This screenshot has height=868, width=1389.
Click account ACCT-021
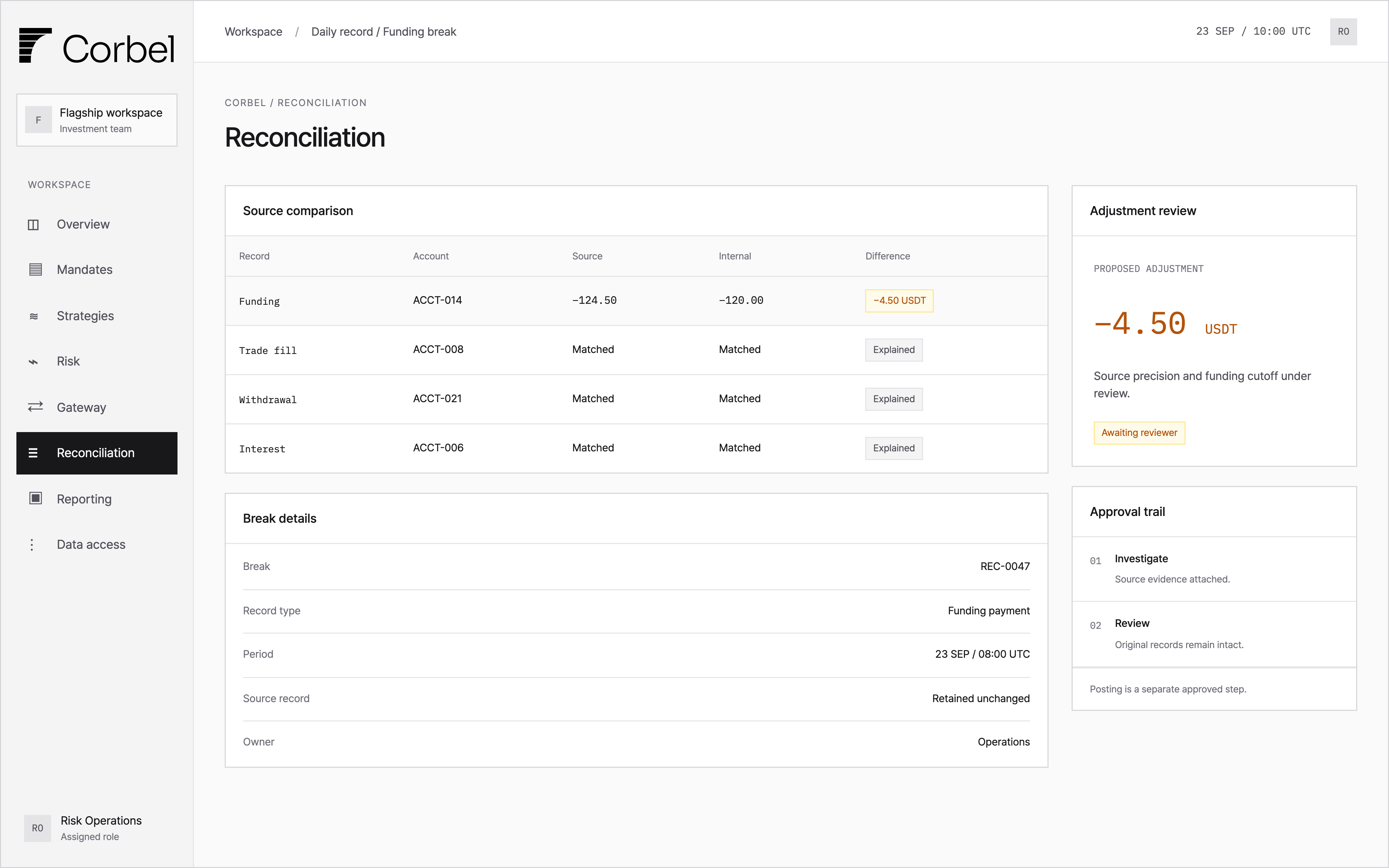(437, 398)
